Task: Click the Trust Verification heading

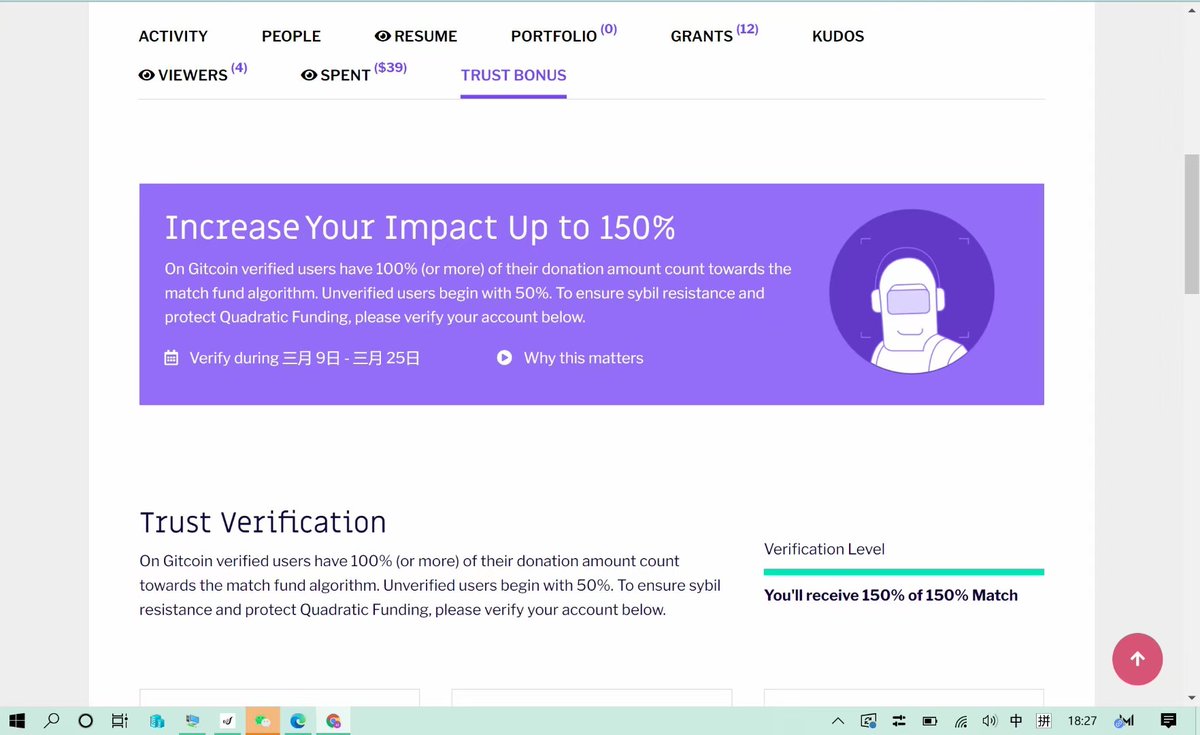Action: click(263, 523)
